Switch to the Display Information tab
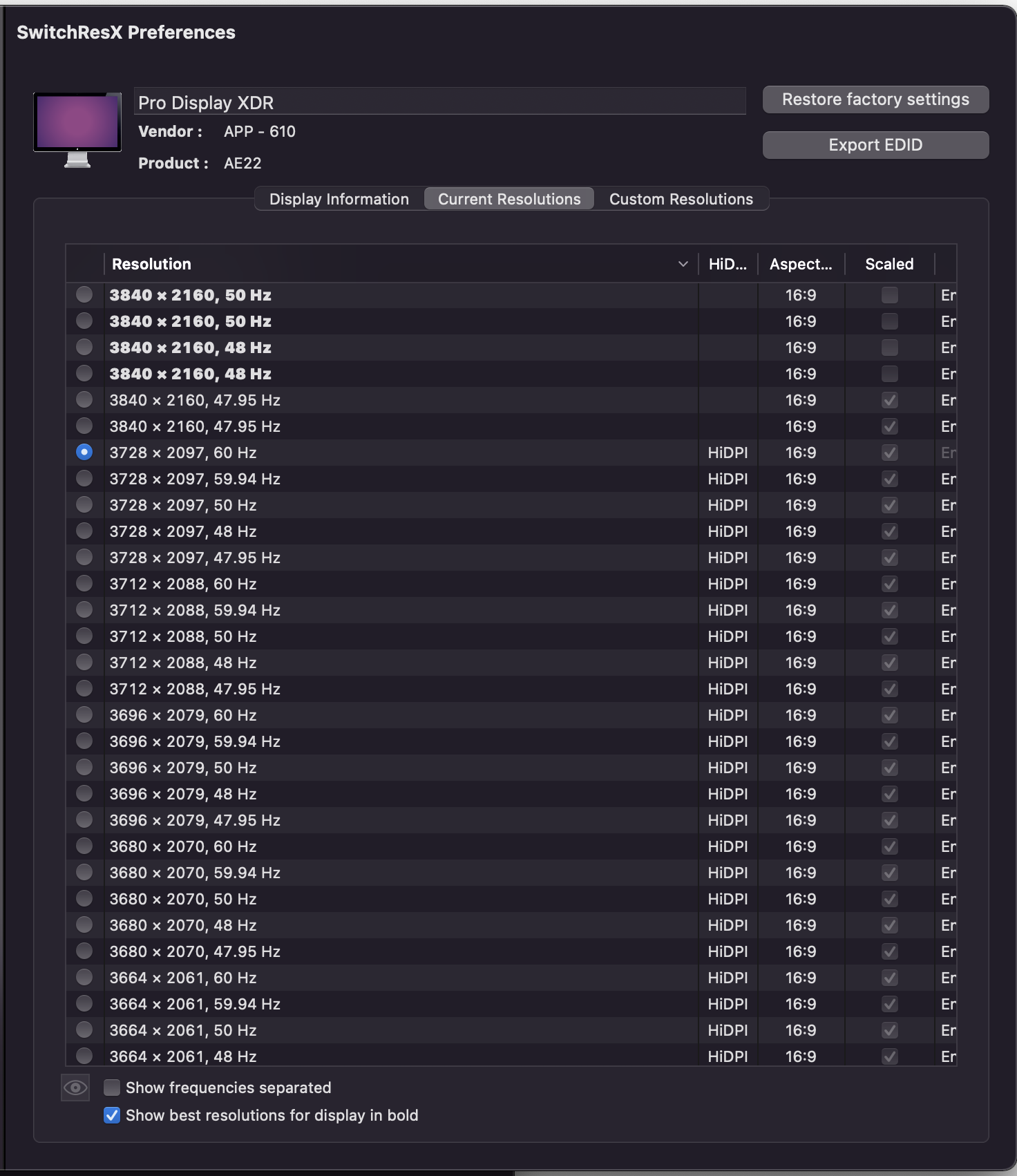This screenshot has height=1176, width=1017. point(339,199)
